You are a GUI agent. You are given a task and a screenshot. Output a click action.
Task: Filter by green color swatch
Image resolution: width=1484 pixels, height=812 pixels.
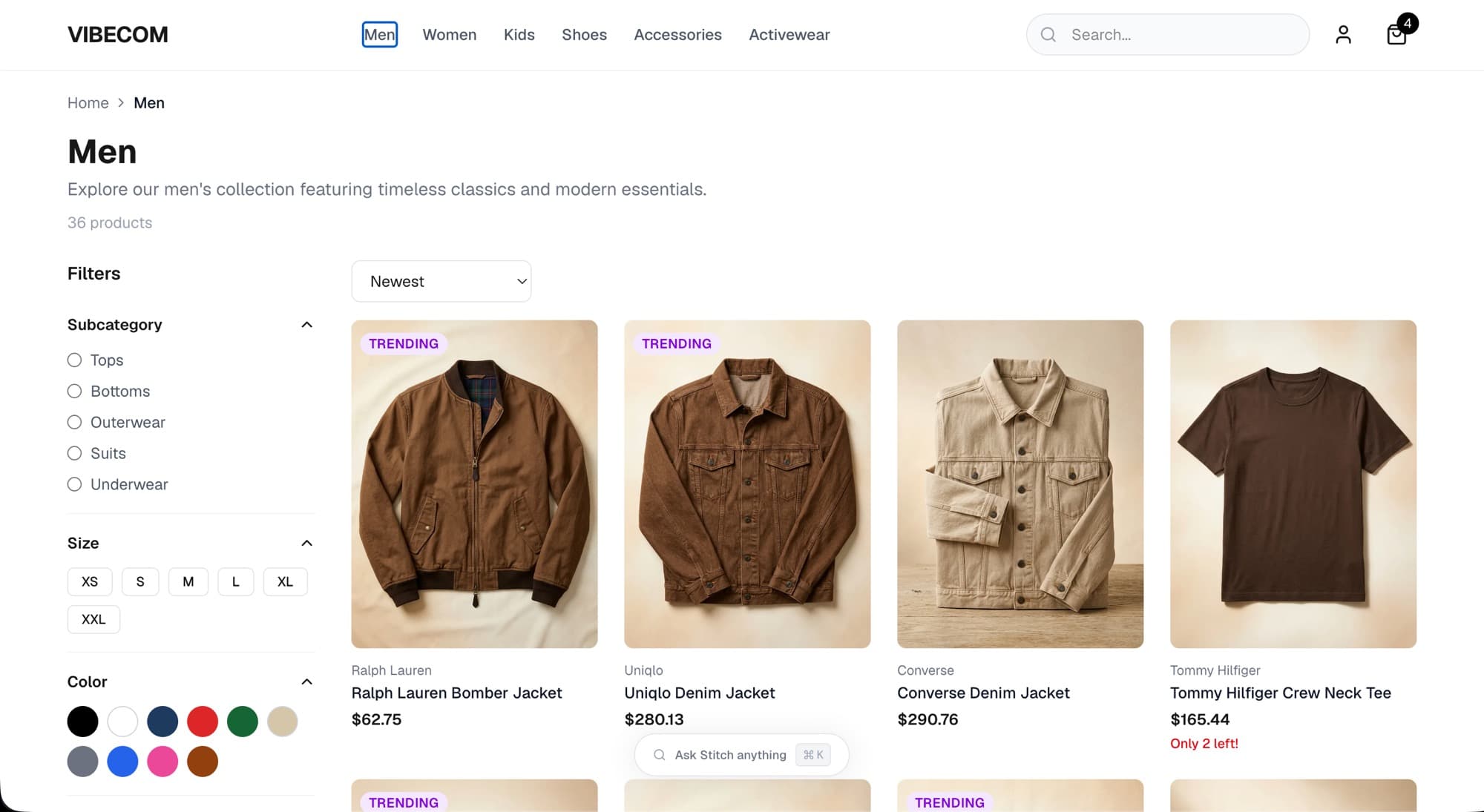tap(243, 722)
